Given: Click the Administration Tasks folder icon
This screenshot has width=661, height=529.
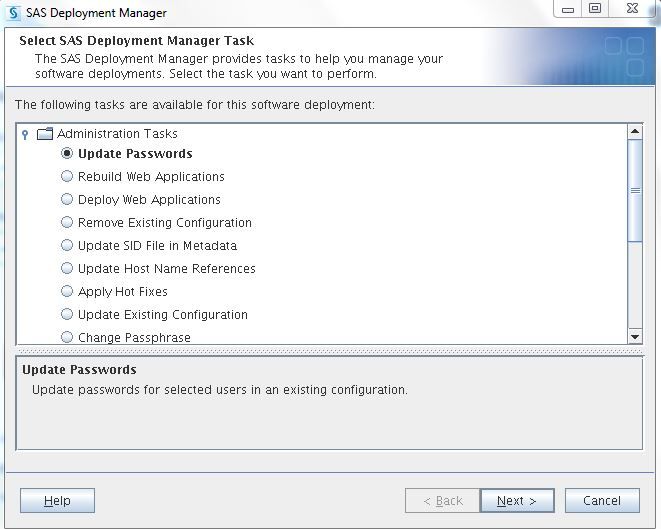Looking at the screenshot, I should click(45, 134).
